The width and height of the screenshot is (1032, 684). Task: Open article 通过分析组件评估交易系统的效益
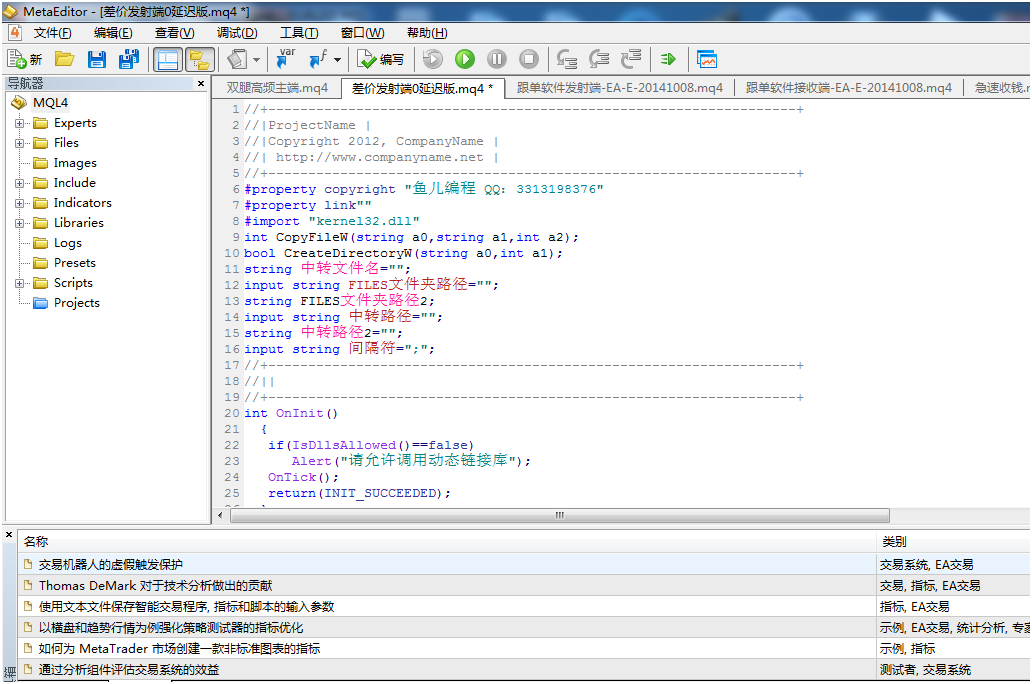pyautogui.click(x=129, y=670)
